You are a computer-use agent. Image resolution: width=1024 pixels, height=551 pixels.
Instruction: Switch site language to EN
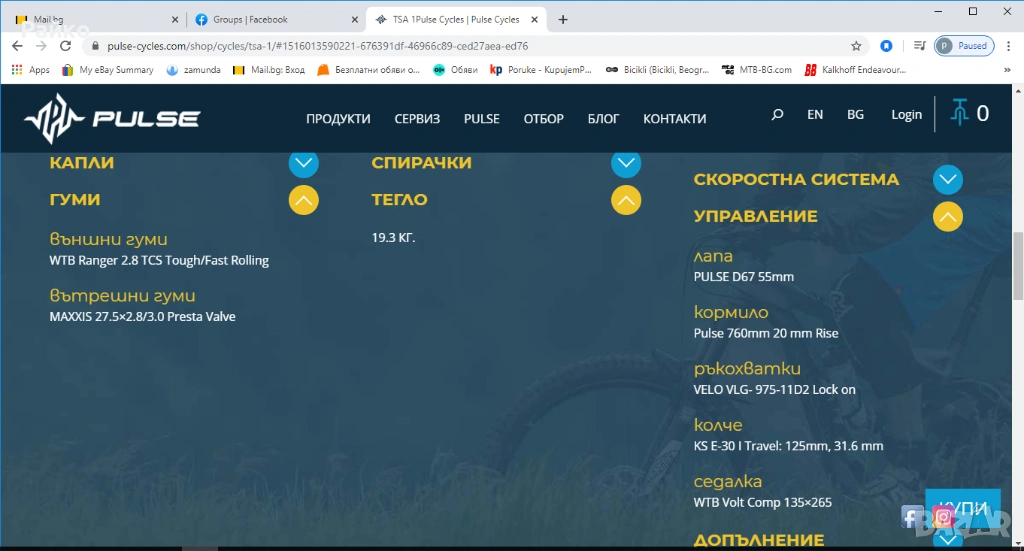point(815,114)
